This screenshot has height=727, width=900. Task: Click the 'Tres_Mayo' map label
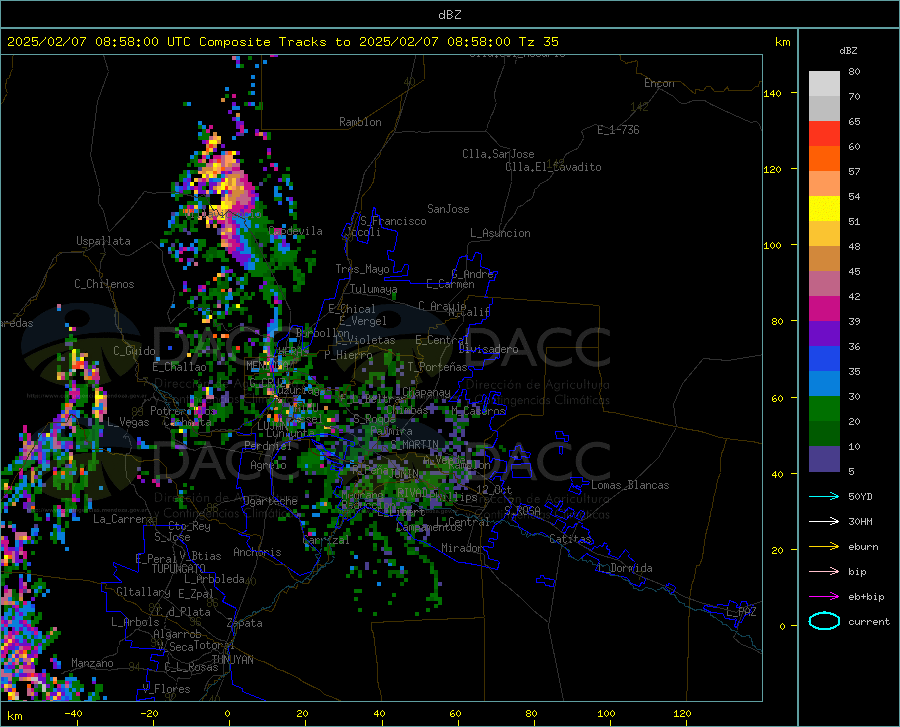pyautogui.click(x=362, y=269)
